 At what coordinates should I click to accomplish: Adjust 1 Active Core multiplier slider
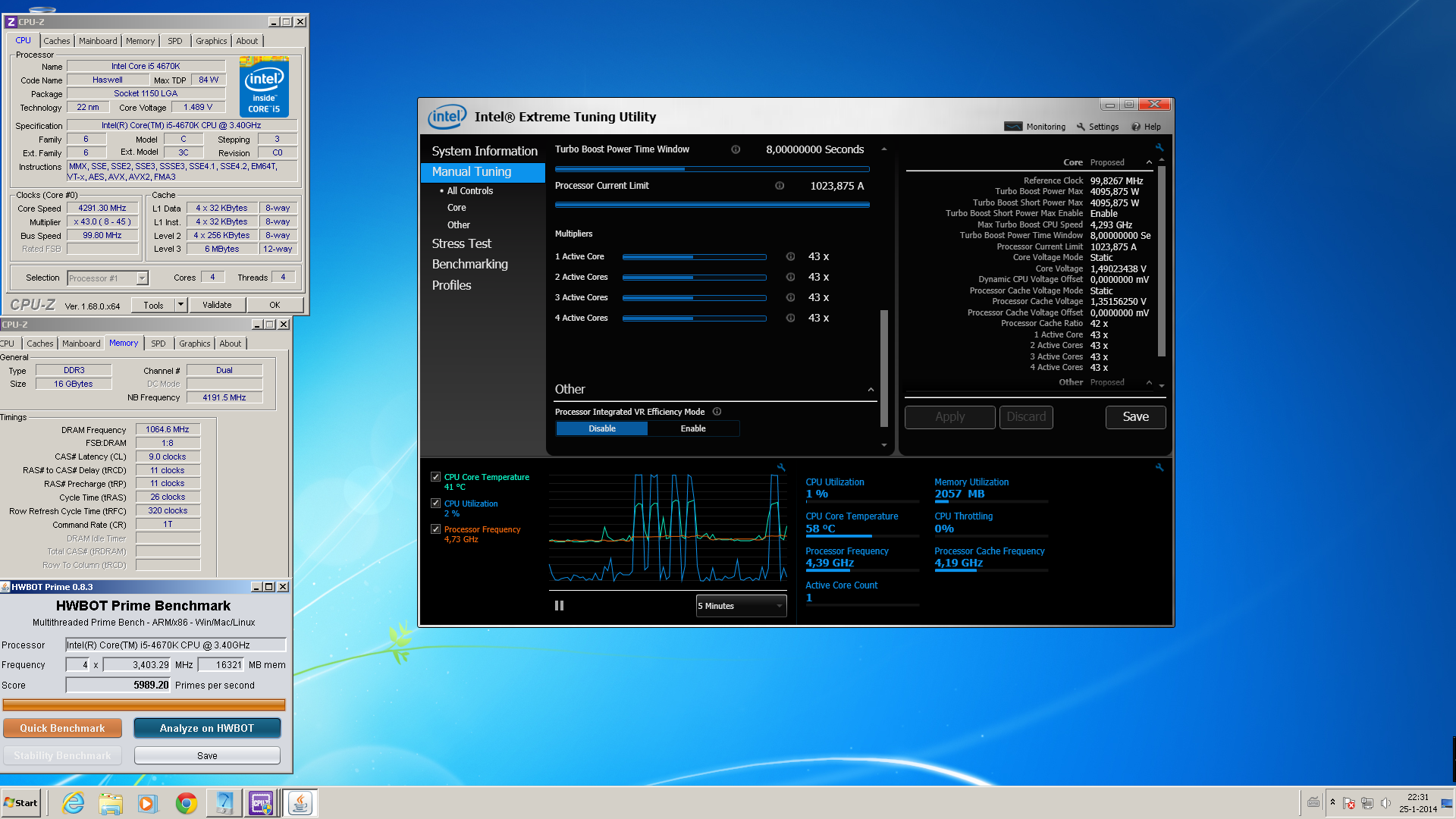pos(694,257)
